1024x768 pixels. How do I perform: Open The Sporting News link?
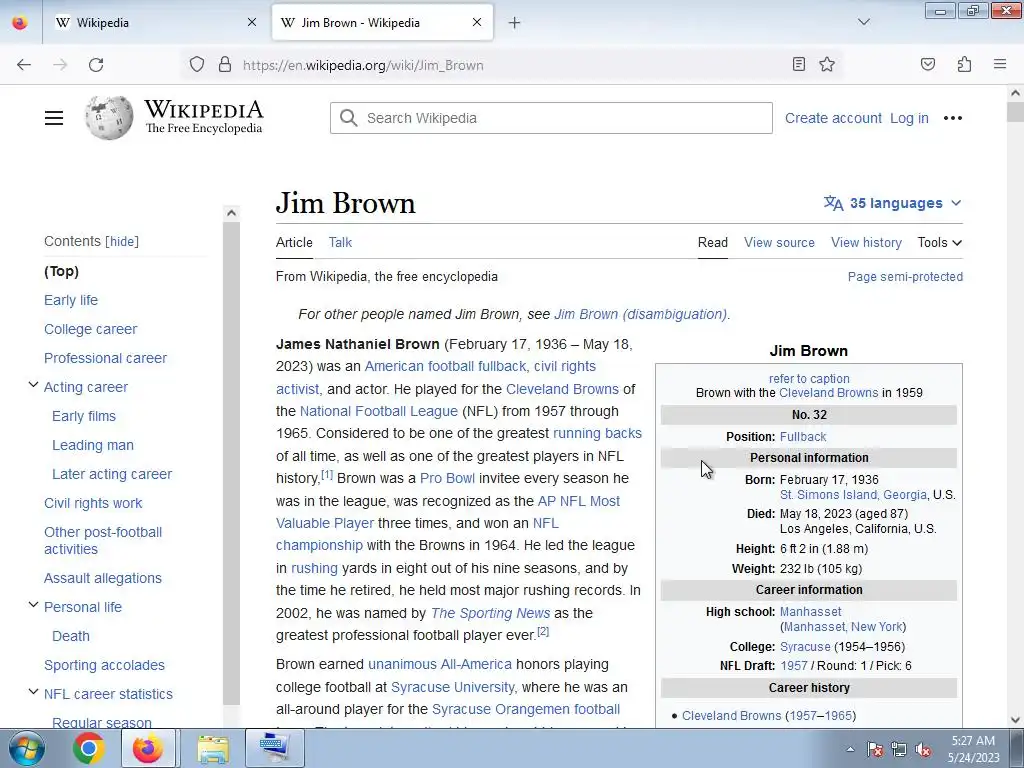(x=490, y=613)
